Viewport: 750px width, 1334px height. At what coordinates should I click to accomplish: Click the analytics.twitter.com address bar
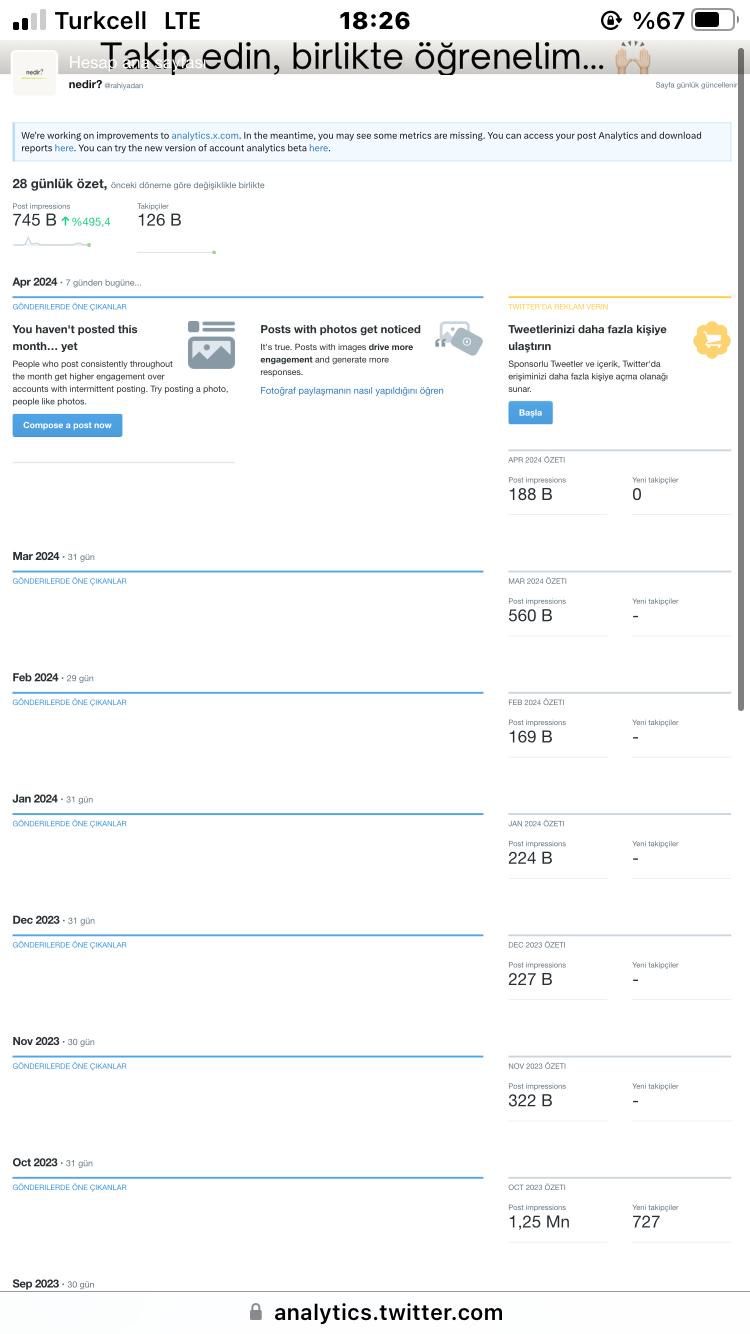(375, 1312)
